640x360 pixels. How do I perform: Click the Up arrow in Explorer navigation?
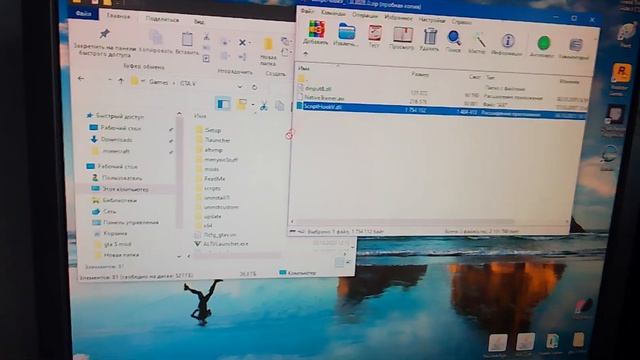coord(121,81)
